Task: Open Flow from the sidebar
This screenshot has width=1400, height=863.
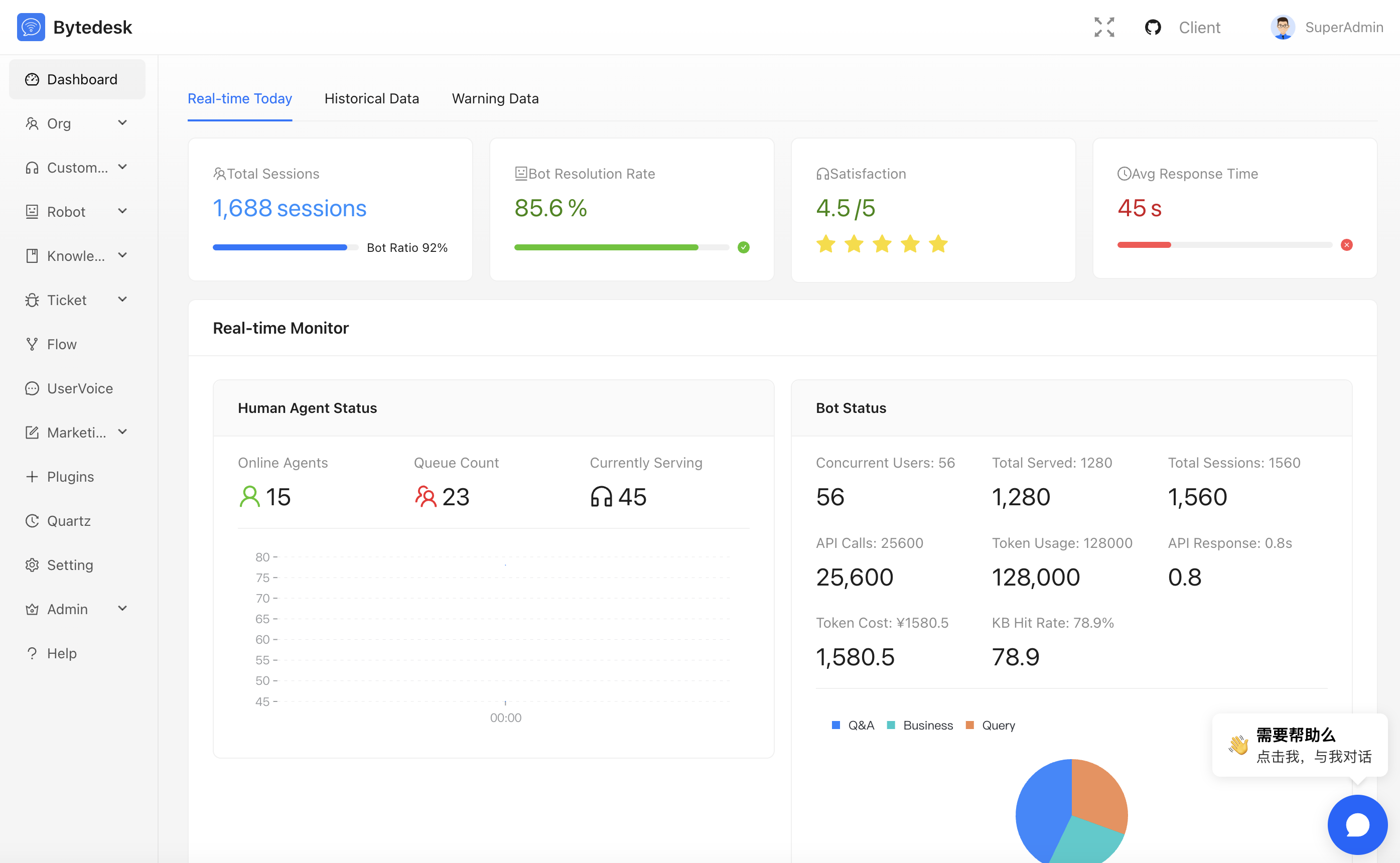Action: point(62,344)
